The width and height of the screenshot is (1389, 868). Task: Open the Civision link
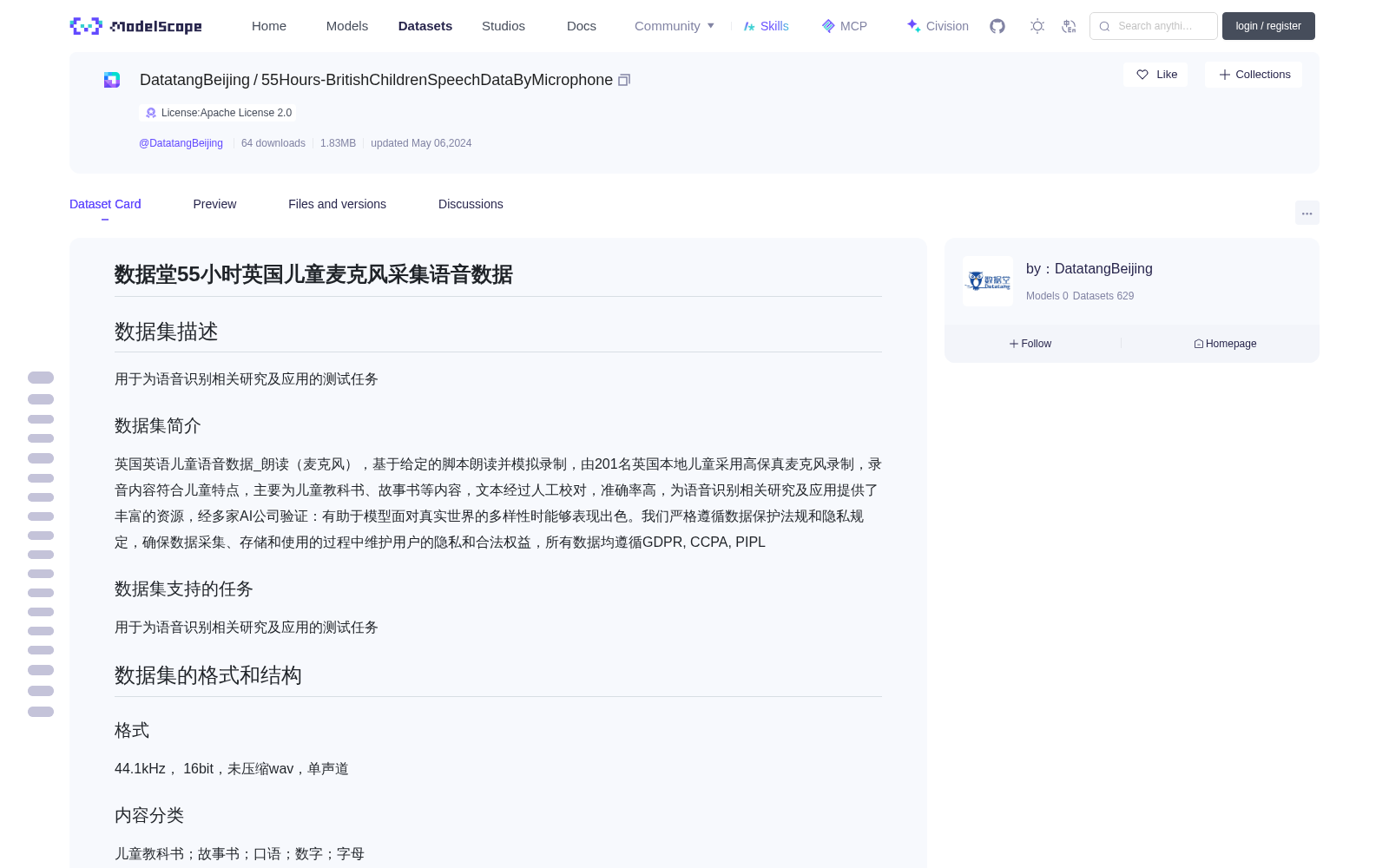(x=938, y=26)
